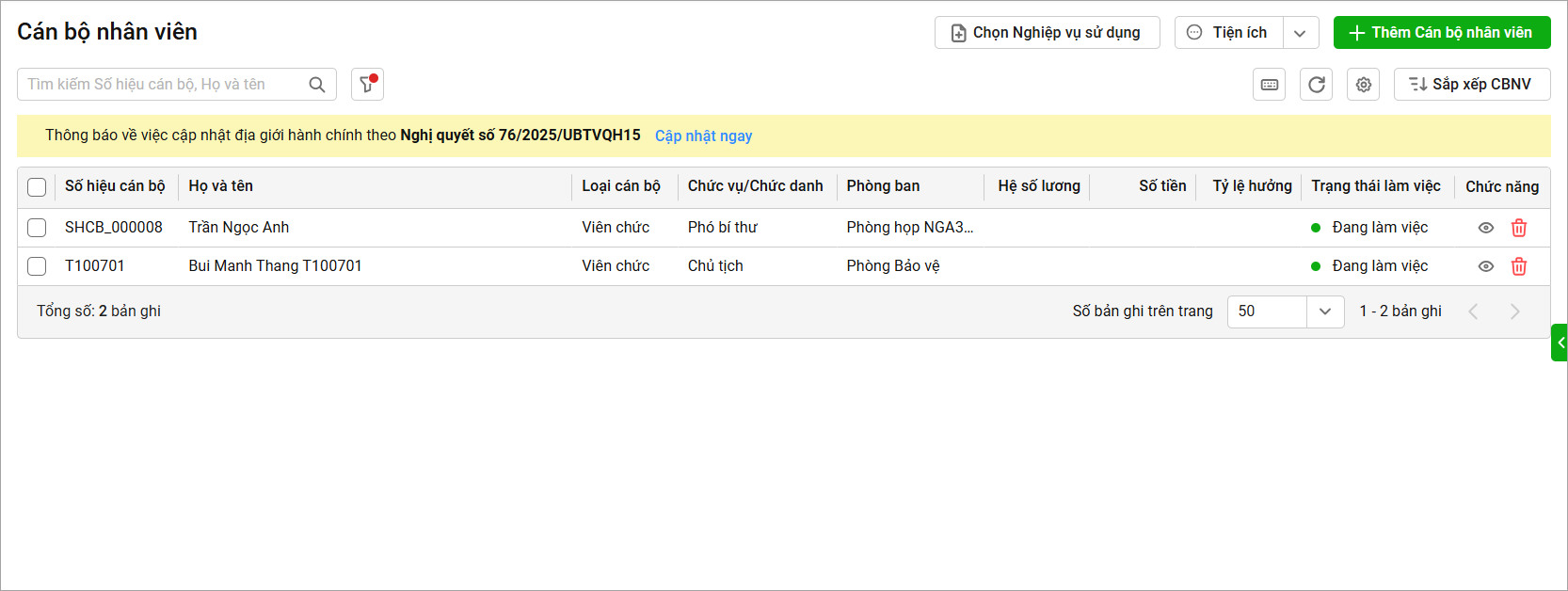Sort by Họ và tên column header

click(221, 186)
